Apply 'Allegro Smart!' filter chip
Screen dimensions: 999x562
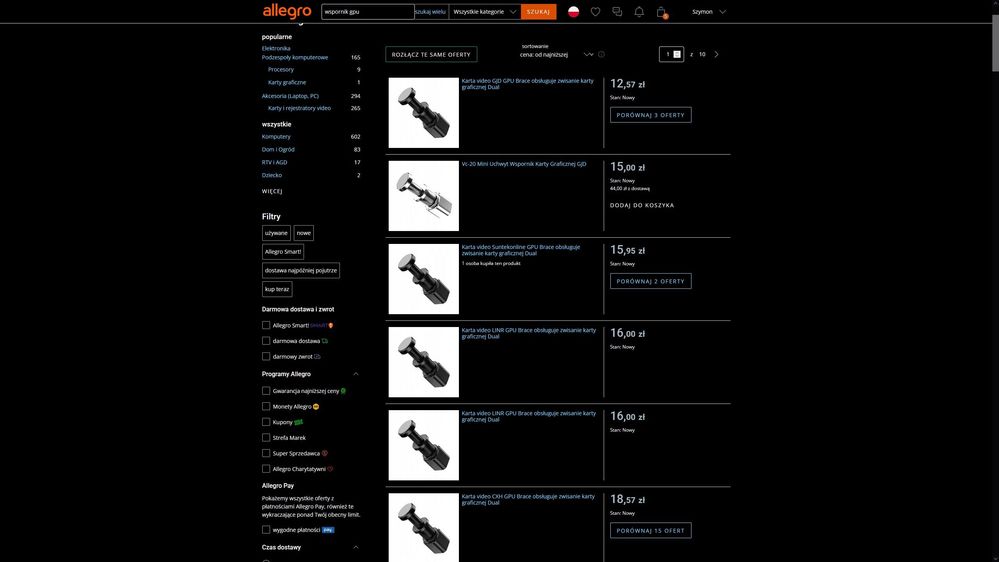(283, 252)
